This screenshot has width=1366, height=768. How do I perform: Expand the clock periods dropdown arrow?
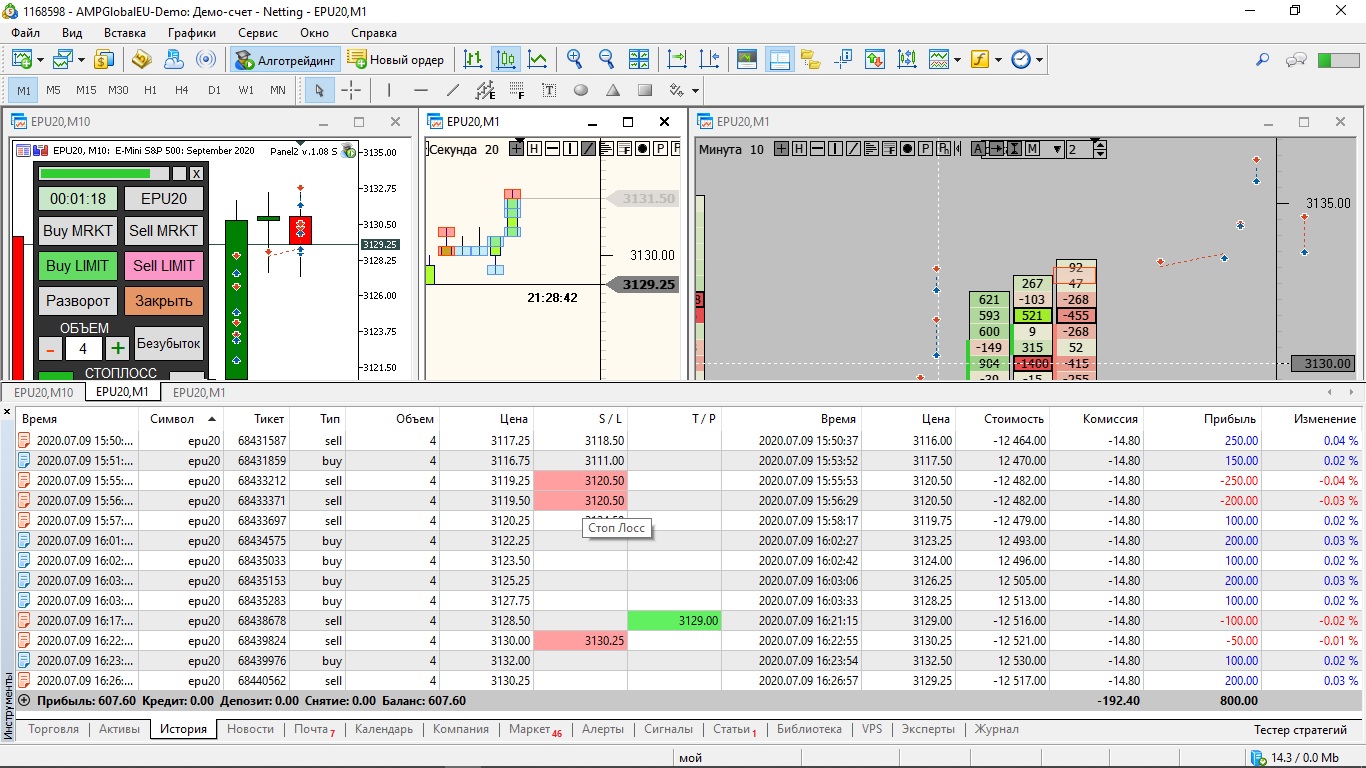point(1039,60)
